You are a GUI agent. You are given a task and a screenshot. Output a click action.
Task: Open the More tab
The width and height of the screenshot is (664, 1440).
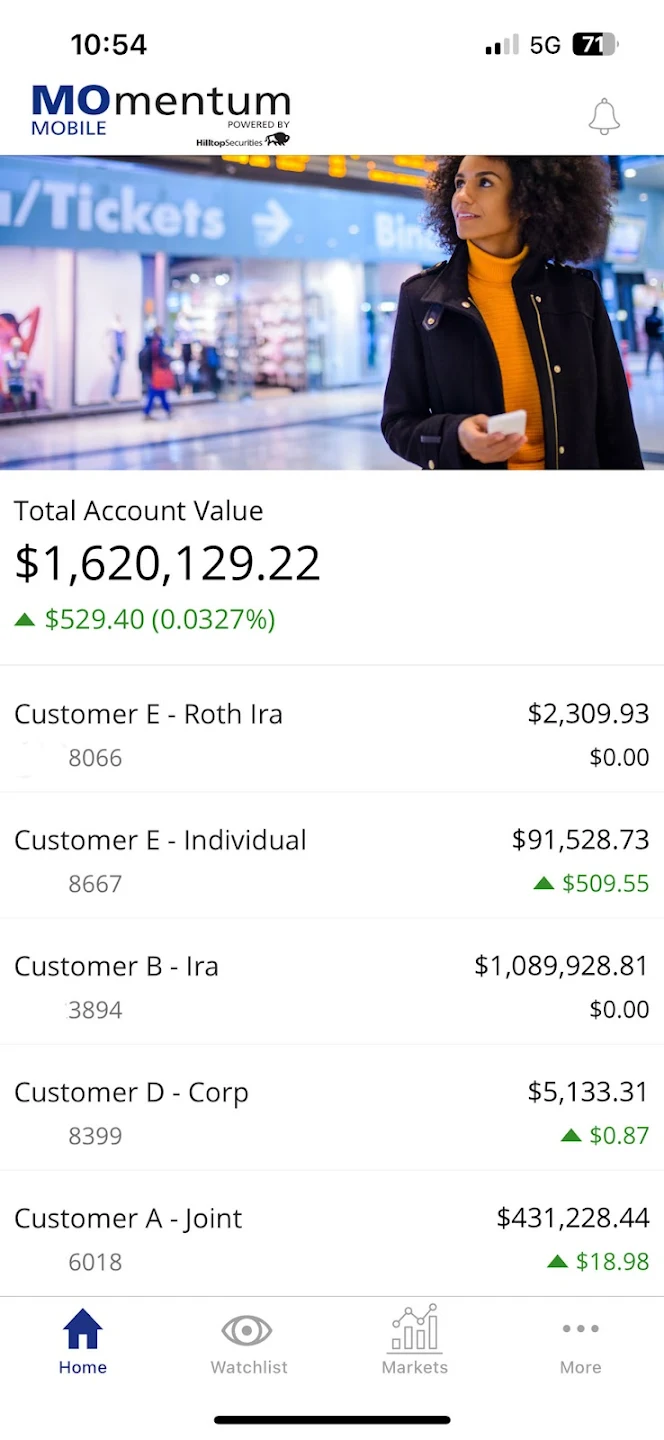coord(580,1345)
